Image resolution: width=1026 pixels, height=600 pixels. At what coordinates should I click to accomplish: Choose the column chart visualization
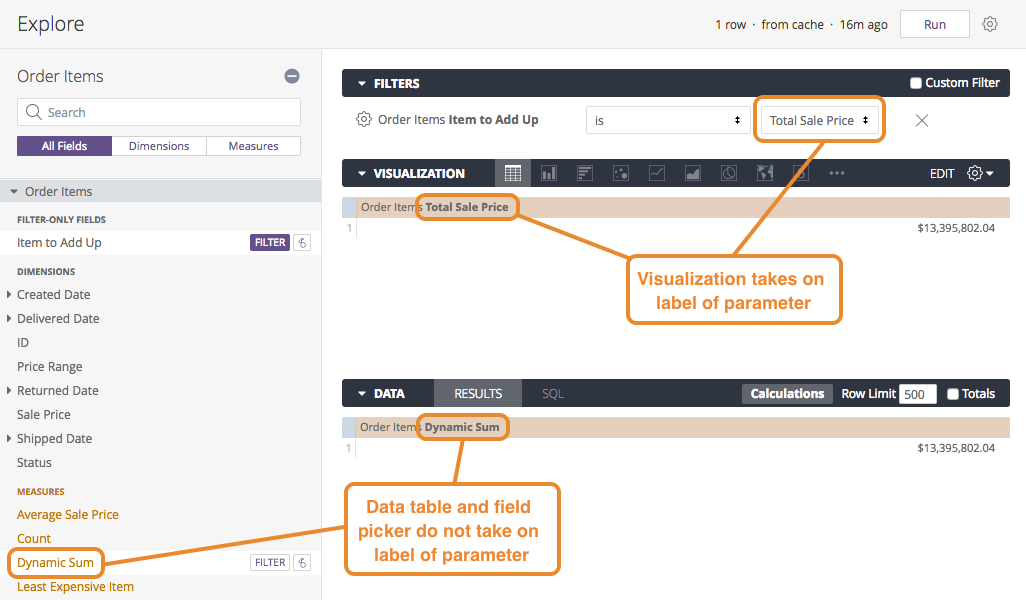coord(549,173)
